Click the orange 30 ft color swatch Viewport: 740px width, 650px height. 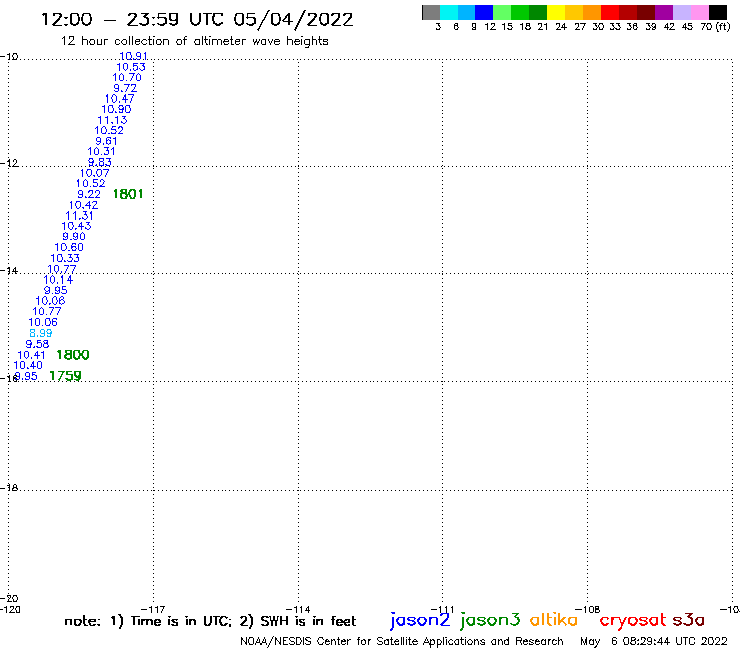click(x=592, y=12)
